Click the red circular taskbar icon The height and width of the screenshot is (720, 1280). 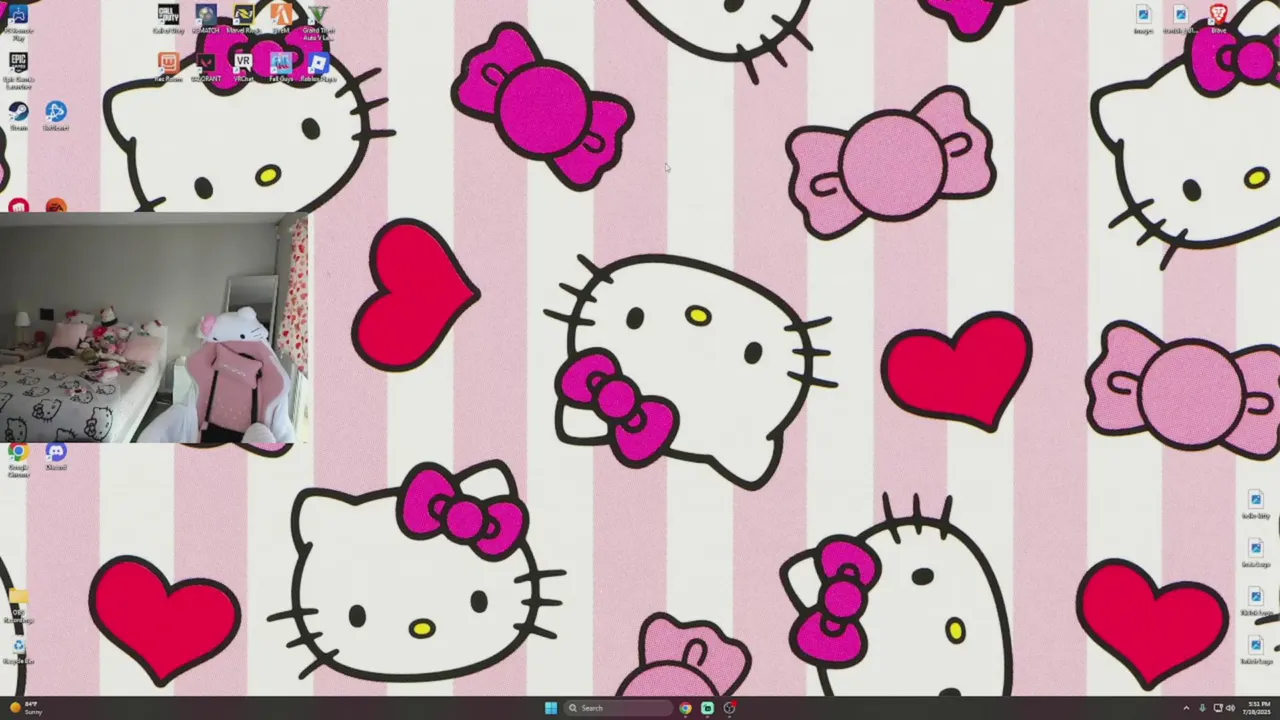pyautogui.click(x=729, y=708)
